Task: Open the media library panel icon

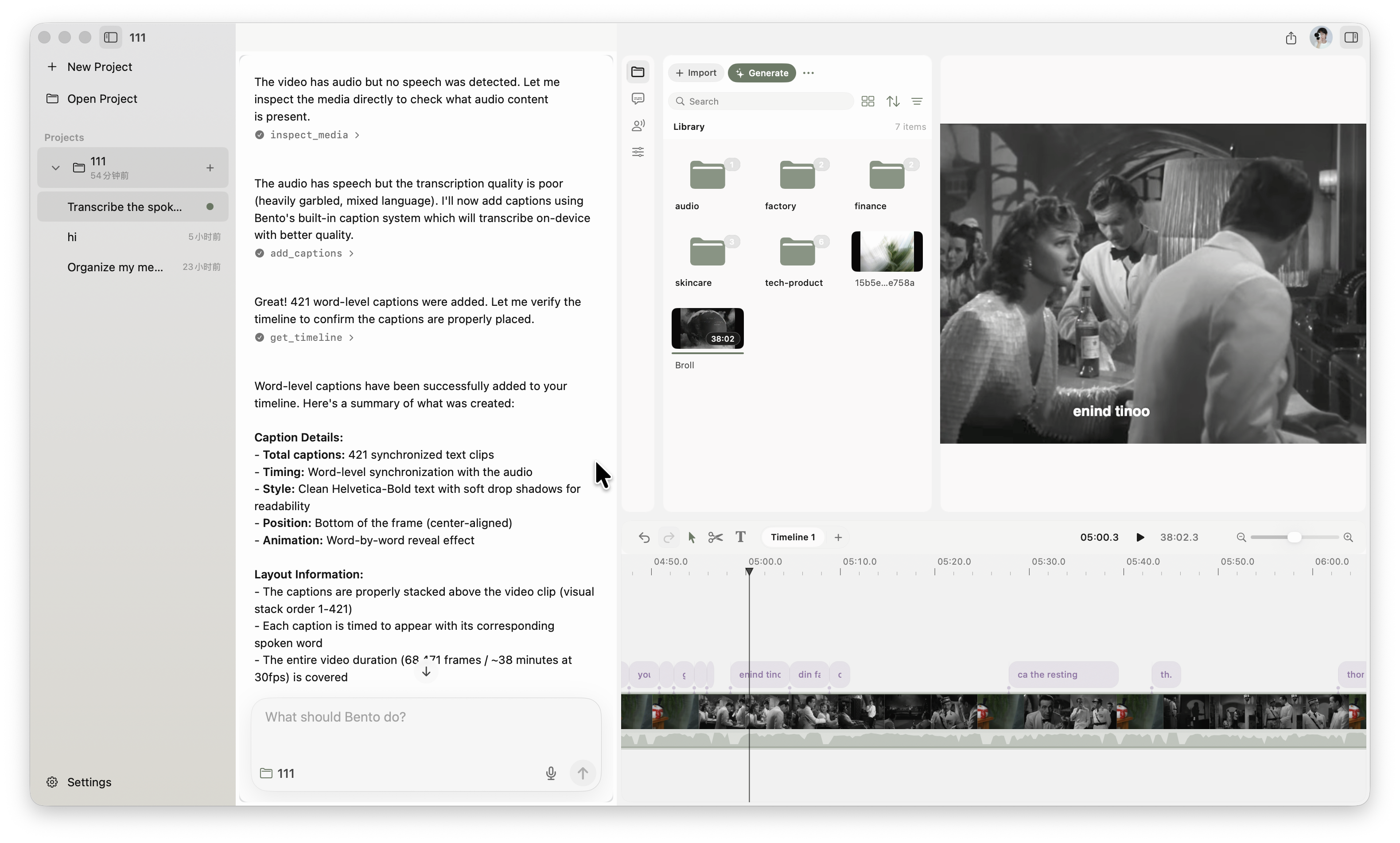Action: tap(638, 71)
